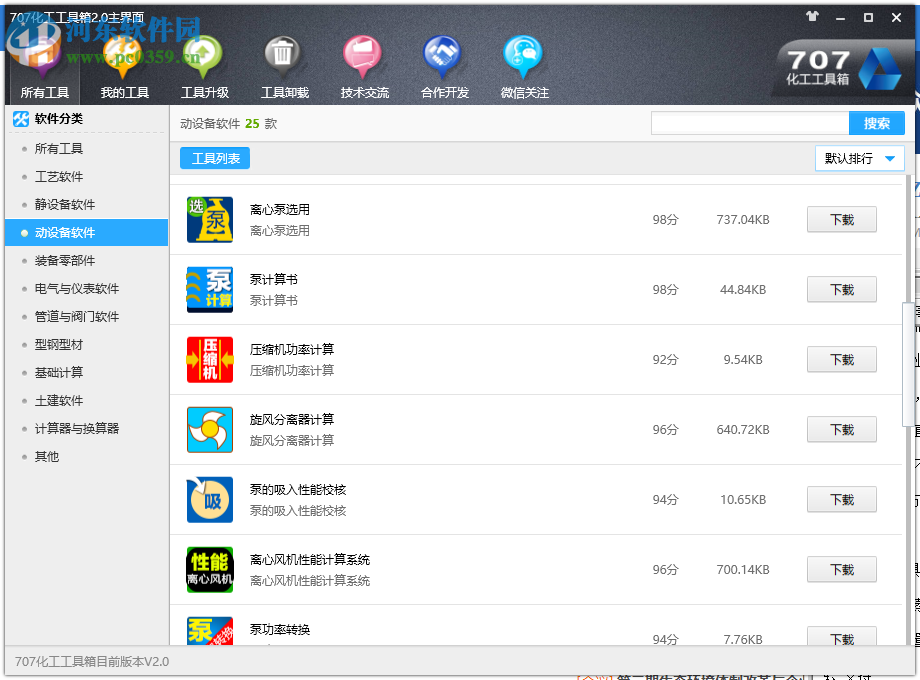Click the 9.54KB file size value
The height and width of the screenshot is (680, 920).
point(742,360)
